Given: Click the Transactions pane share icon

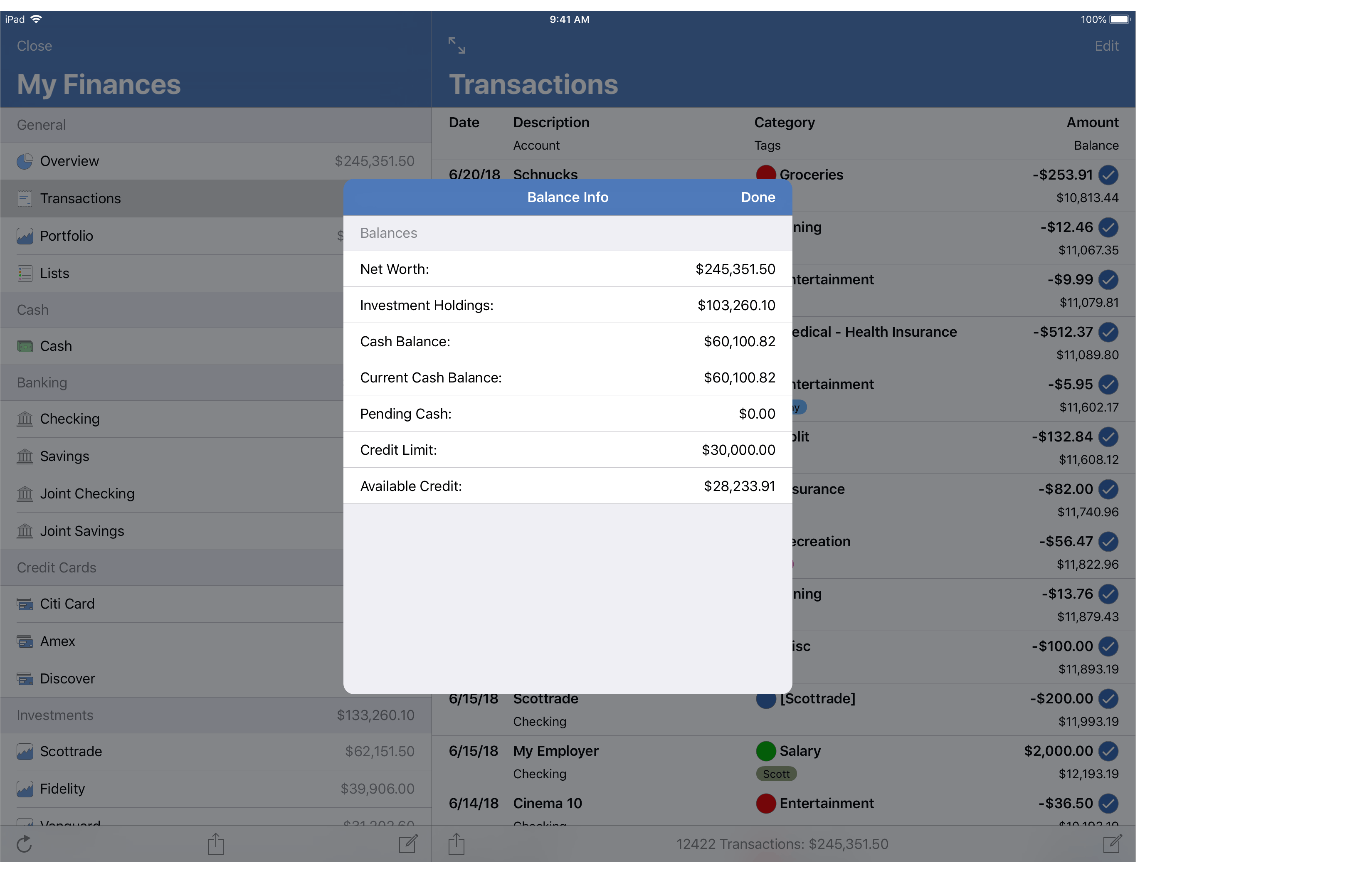Looking at the screenshot, I should [x=457, y=843].
